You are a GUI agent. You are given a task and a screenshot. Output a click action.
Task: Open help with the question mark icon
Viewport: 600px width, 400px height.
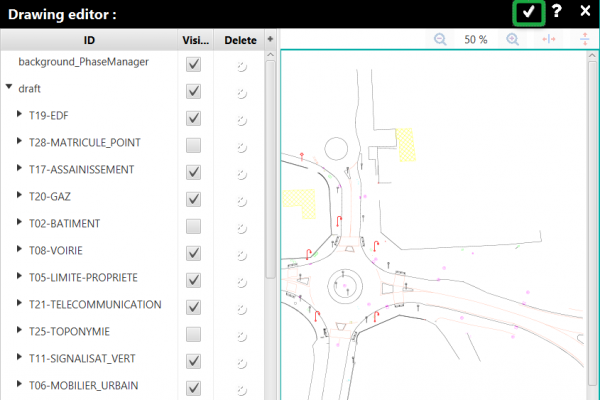[x=557, y=11]
